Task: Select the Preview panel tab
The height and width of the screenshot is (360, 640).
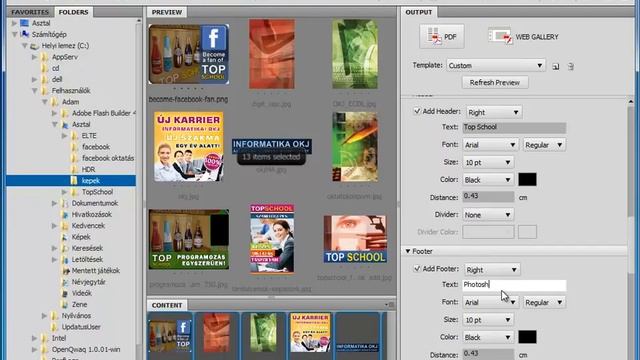Action: click(x=167, y=12)
